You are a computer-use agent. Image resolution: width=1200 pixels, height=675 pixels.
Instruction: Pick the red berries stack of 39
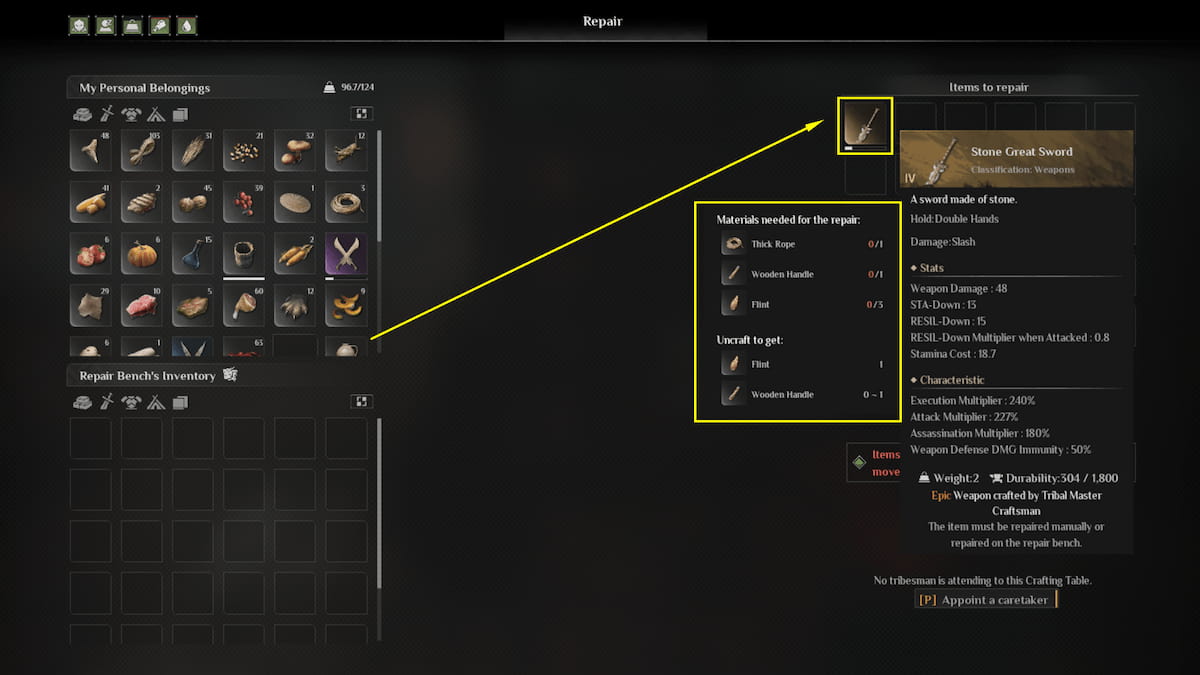(243, 202)
